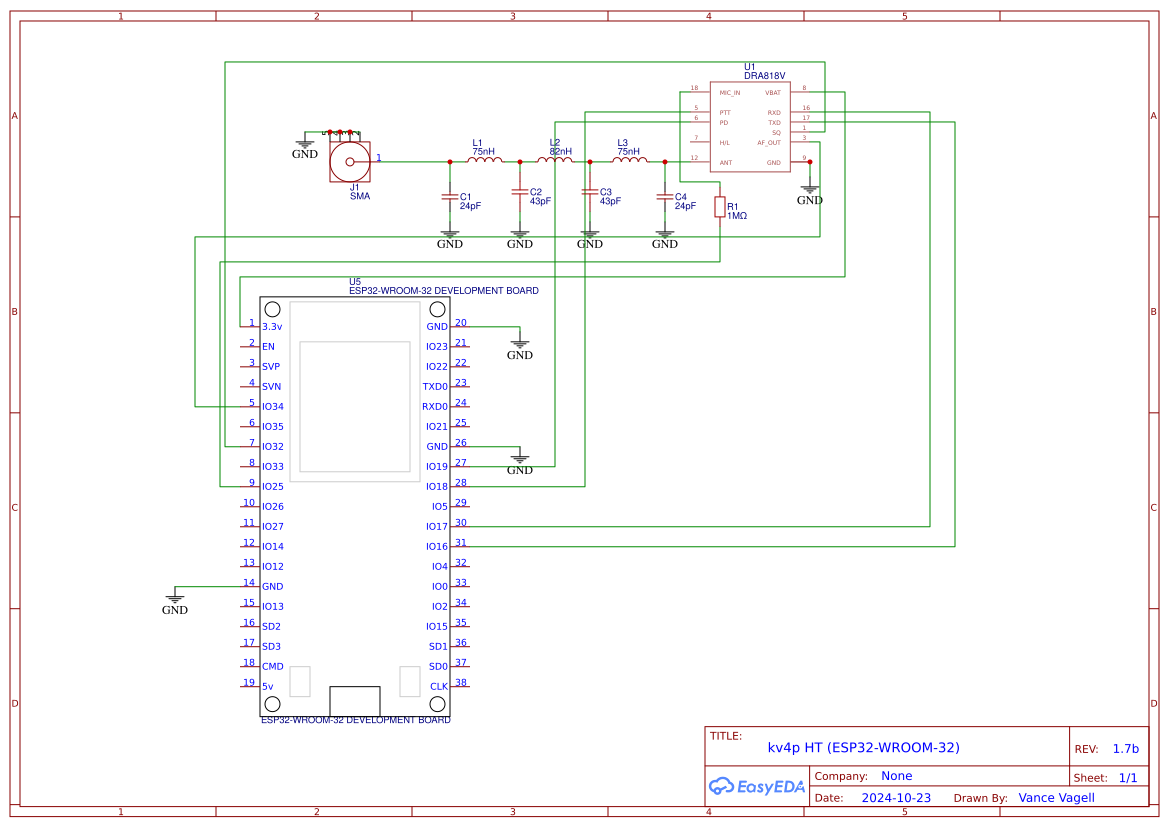Click the C2 capacitor symbol
The image size is (1169, 827).
pos(520,192)
